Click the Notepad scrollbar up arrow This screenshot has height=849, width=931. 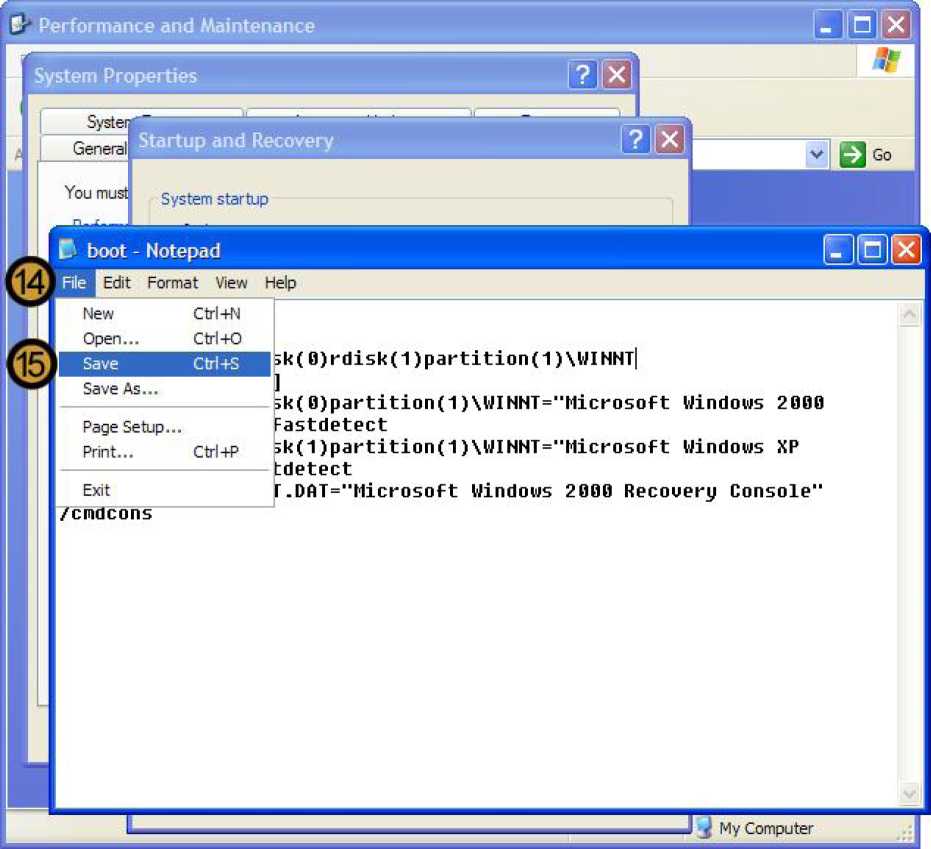click(x=909, y=315)
